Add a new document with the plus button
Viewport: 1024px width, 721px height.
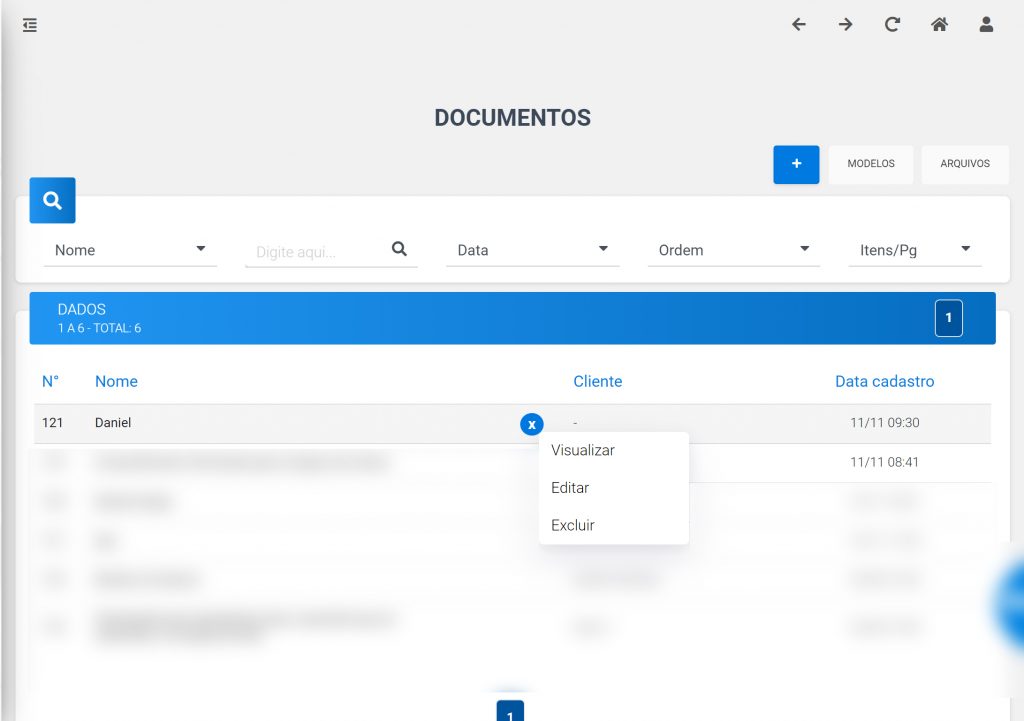796,164
